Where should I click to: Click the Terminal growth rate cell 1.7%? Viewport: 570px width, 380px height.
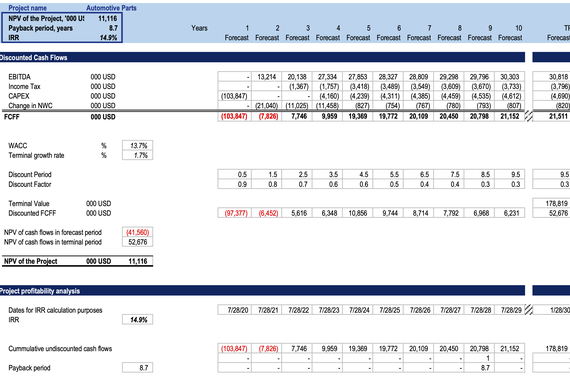click(138, 155)
